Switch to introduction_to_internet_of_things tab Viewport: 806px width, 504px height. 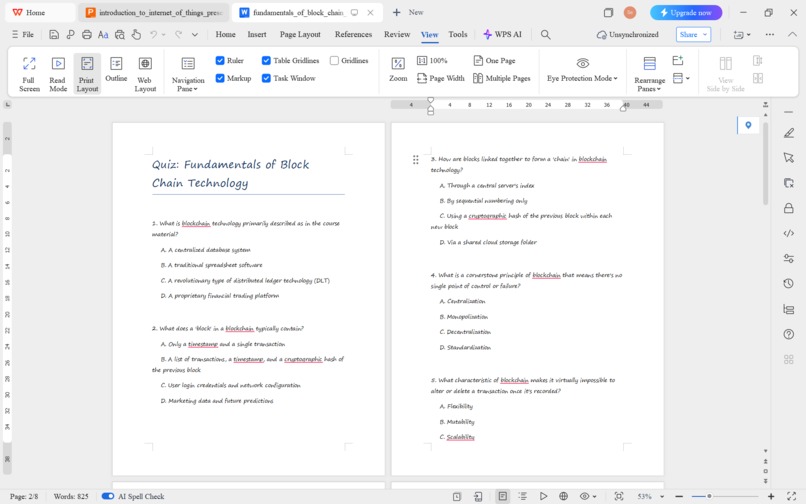tap(154, 12)
